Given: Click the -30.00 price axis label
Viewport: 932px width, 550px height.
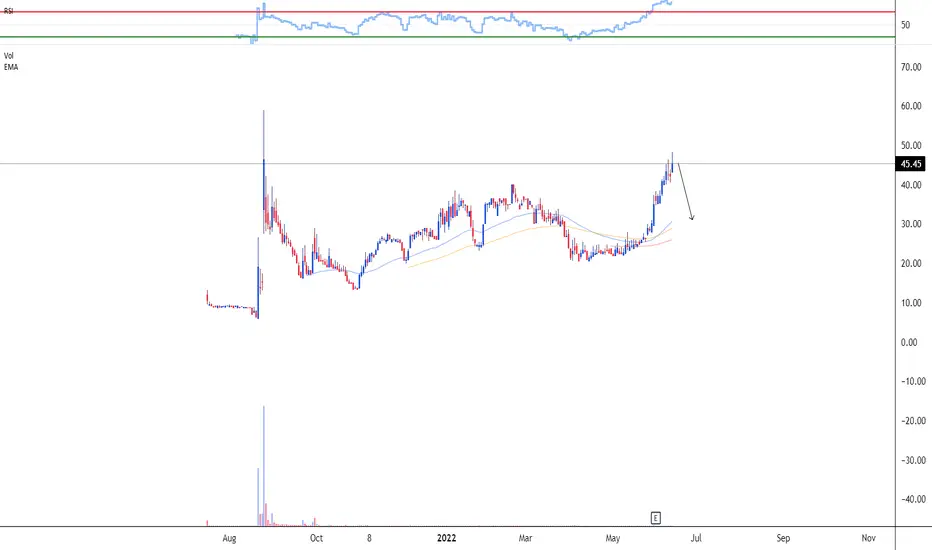Looking at the screenshot, I should click(x=912, y=460).
